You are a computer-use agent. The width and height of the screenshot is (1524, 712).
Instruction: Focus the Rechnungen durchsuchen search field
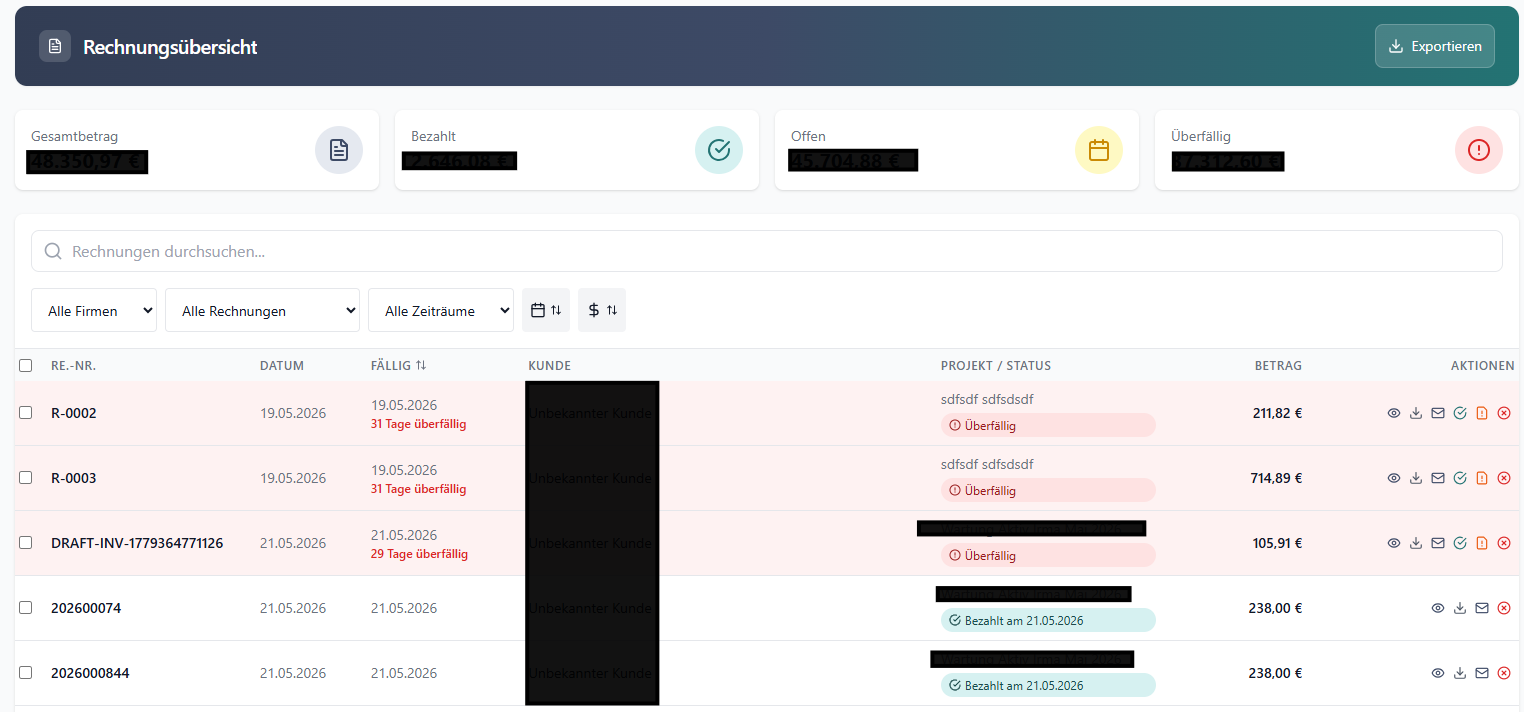tap(767, 251)
